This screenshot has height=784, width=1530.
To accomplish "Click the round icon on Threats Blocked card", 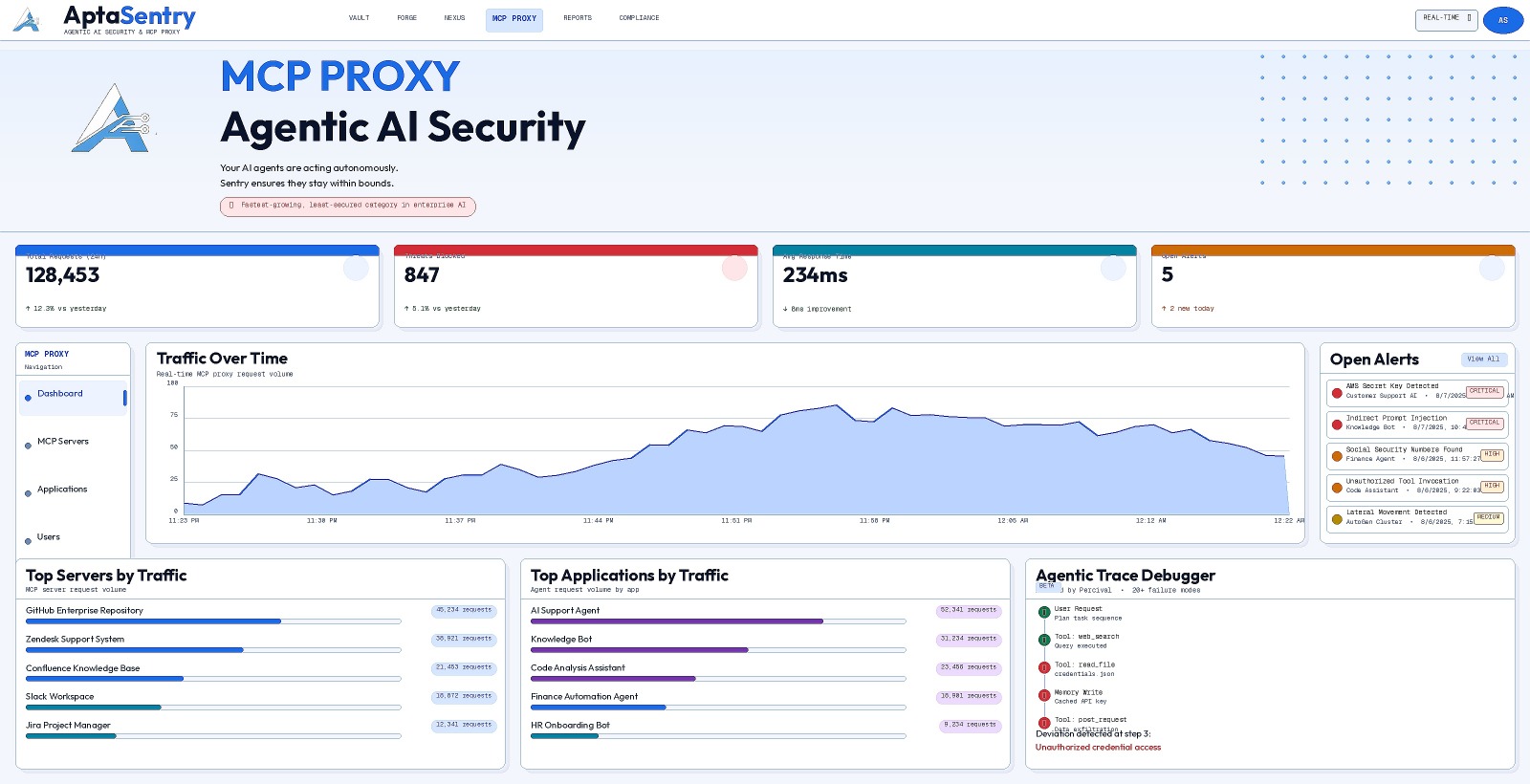I will (x=734, y=269).
